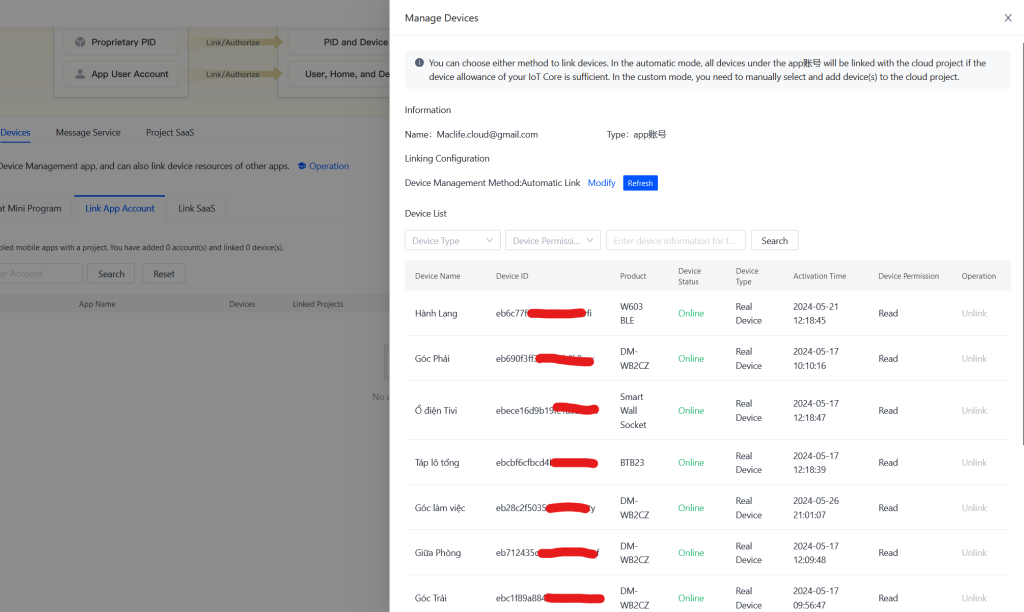Unlink the Hành Lang device
Viewport: 1024px width, 612px height.
(974, 313)
